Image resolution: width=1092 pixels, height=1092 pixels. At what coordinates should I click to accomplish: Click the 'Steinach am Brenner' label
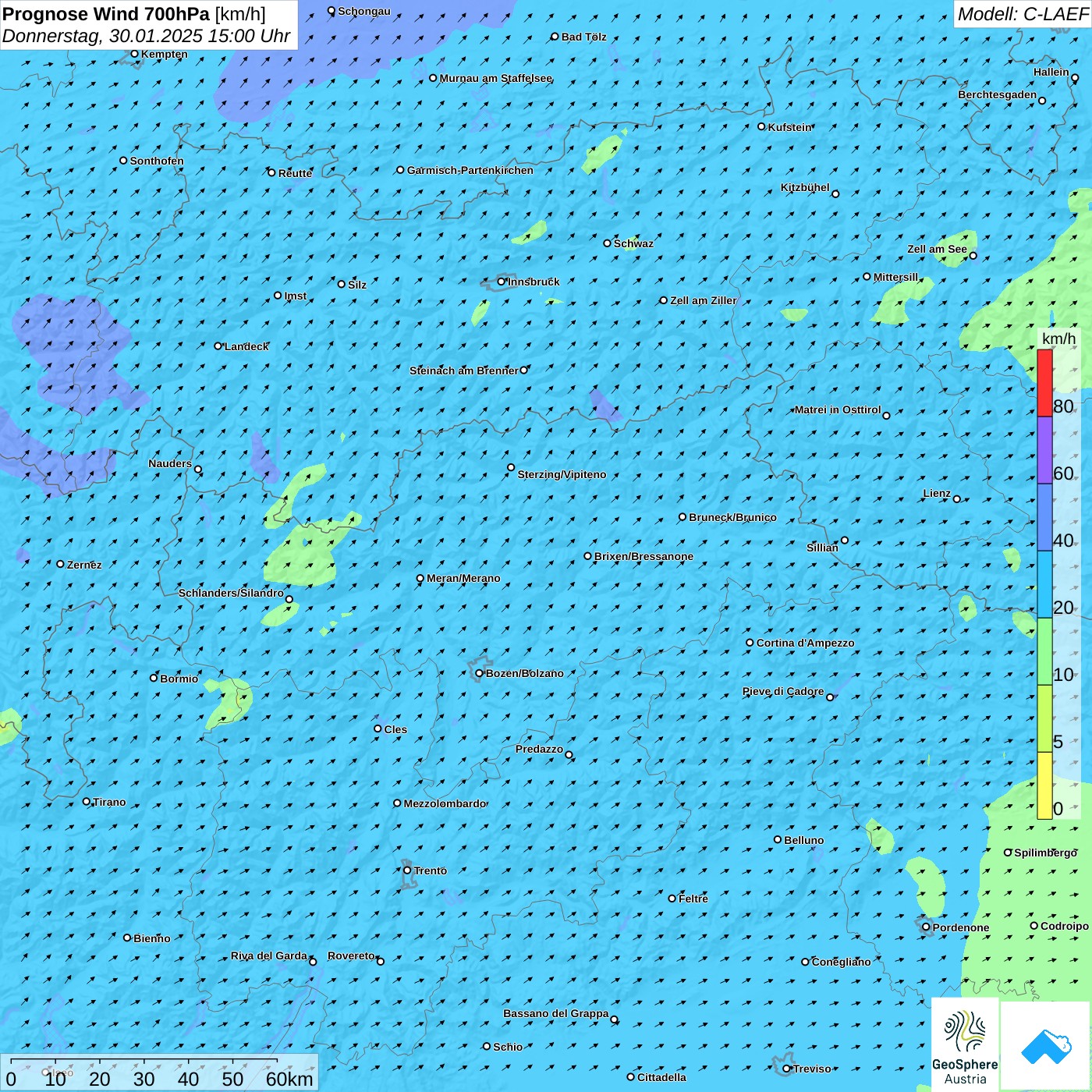tap(464, 370)
